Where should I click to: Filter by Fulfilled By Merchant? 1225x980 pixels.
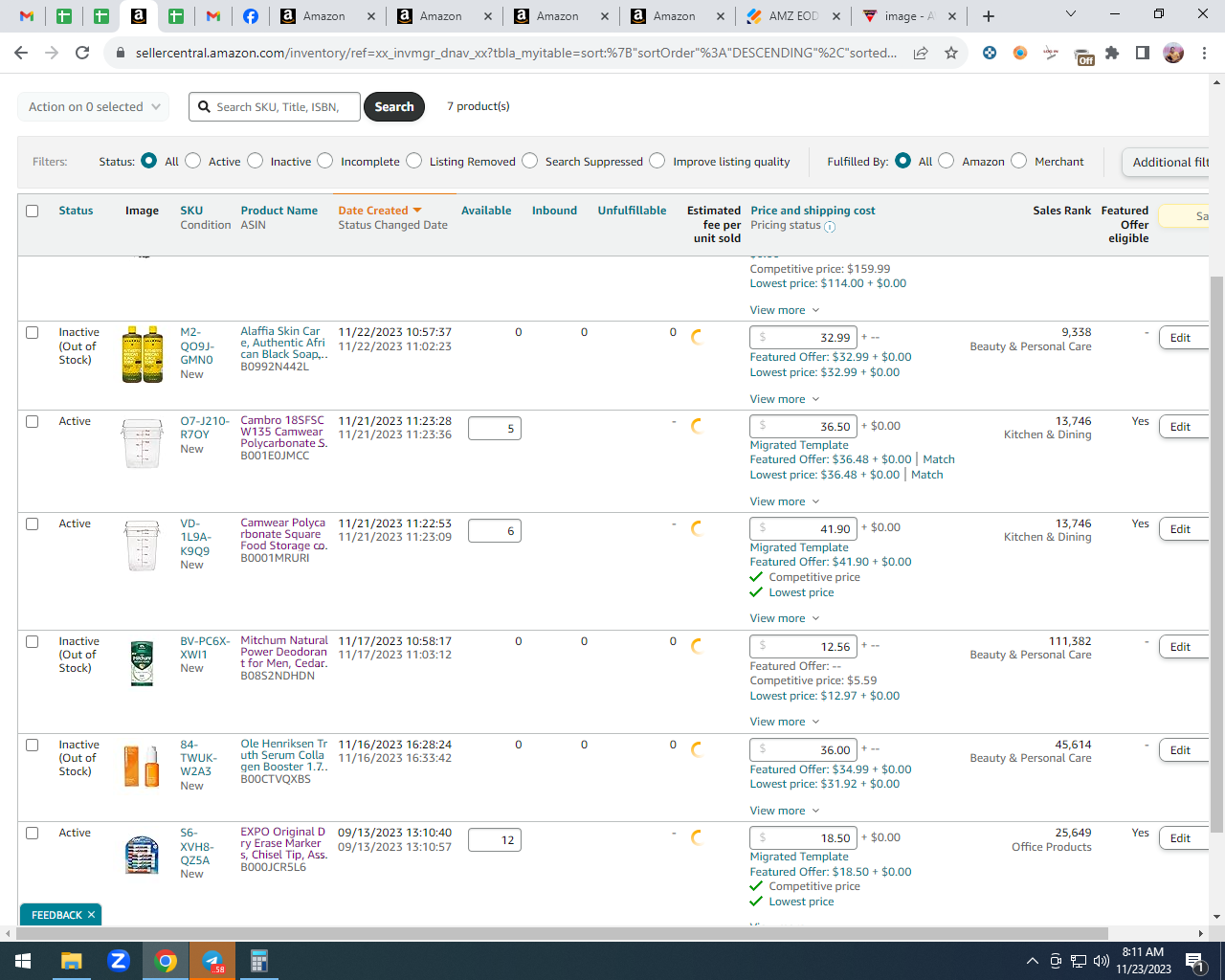point(1019,161)
